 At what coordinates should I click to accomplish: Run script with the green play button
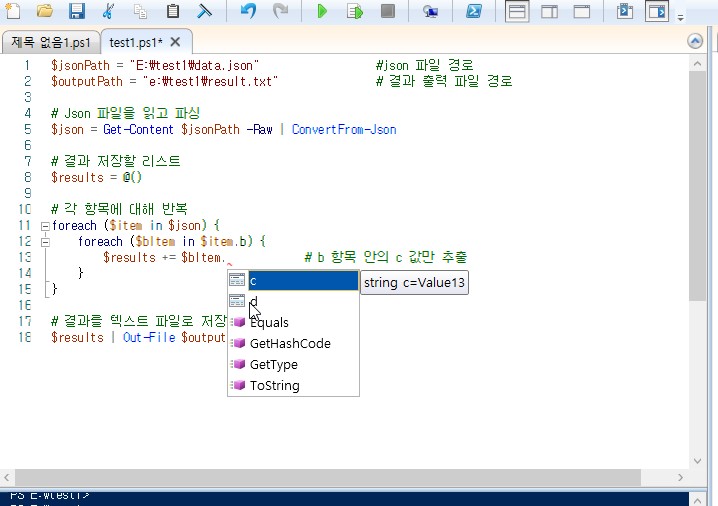[322, 11]
